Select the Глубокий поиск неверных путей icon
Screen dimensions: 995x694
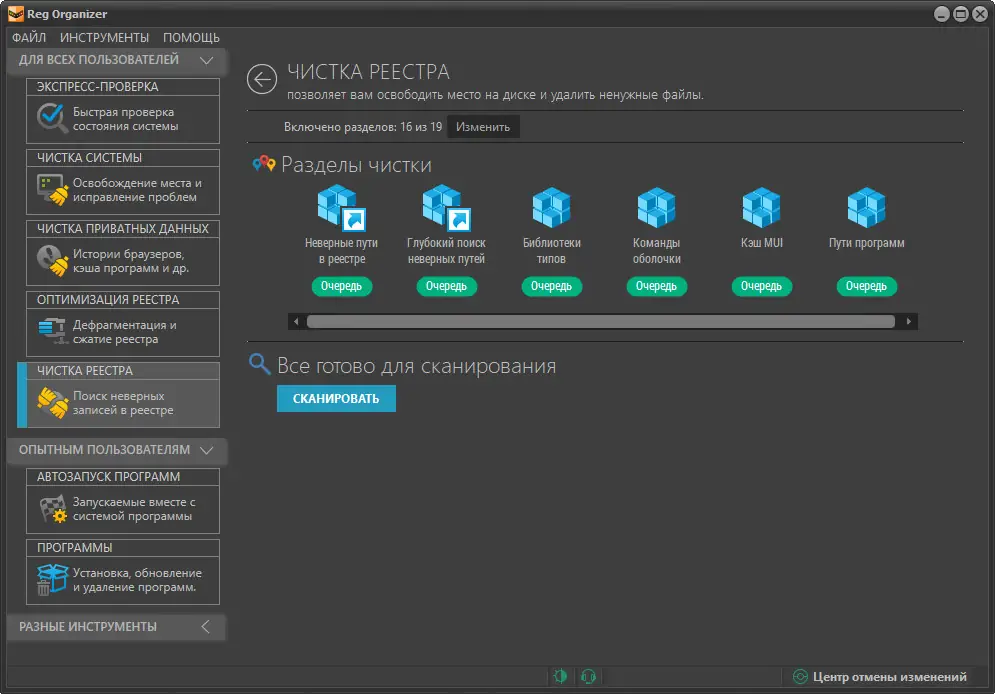[x=446, y=207]
